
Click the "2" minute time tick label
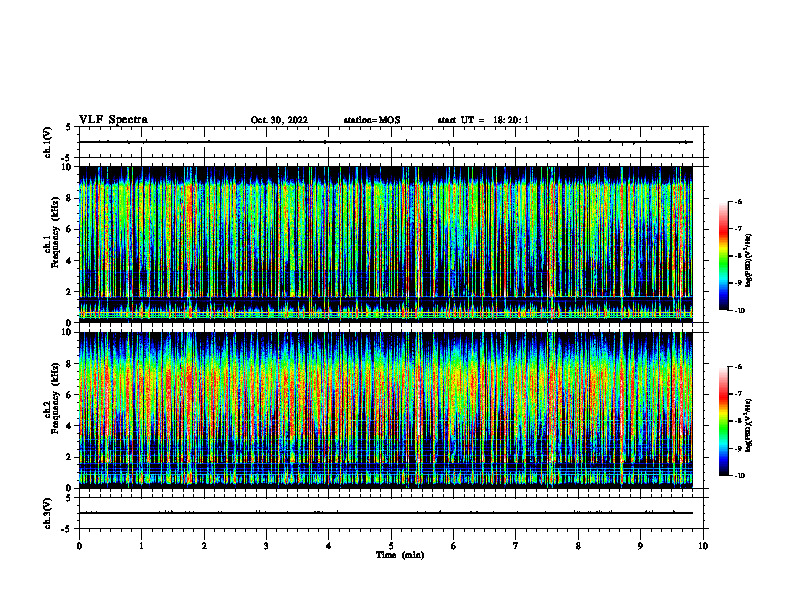(x=204, y=546)
